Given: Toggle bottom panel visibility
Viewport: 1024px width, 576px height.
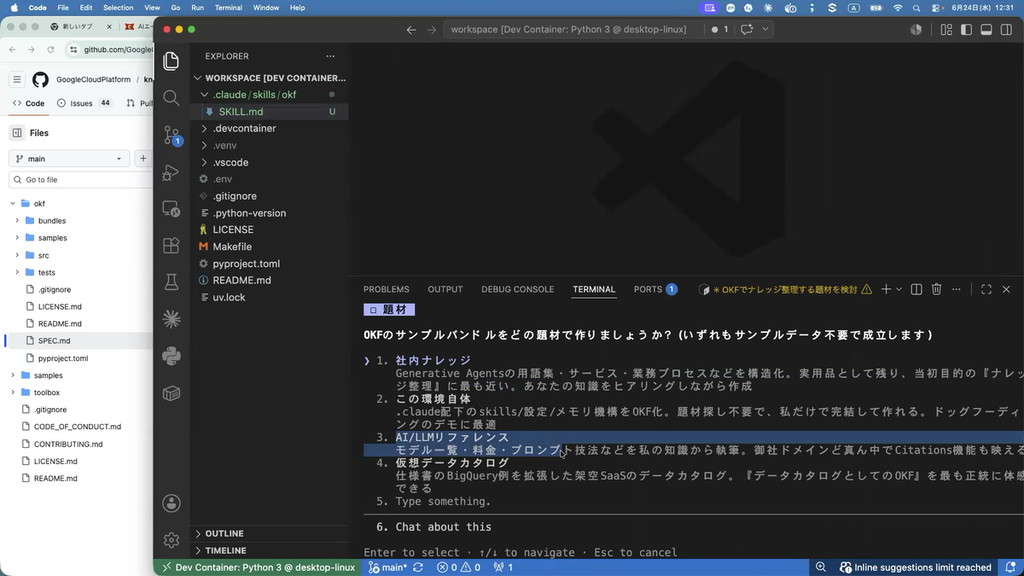Looking at the screenshot, I should pos(986,29).
